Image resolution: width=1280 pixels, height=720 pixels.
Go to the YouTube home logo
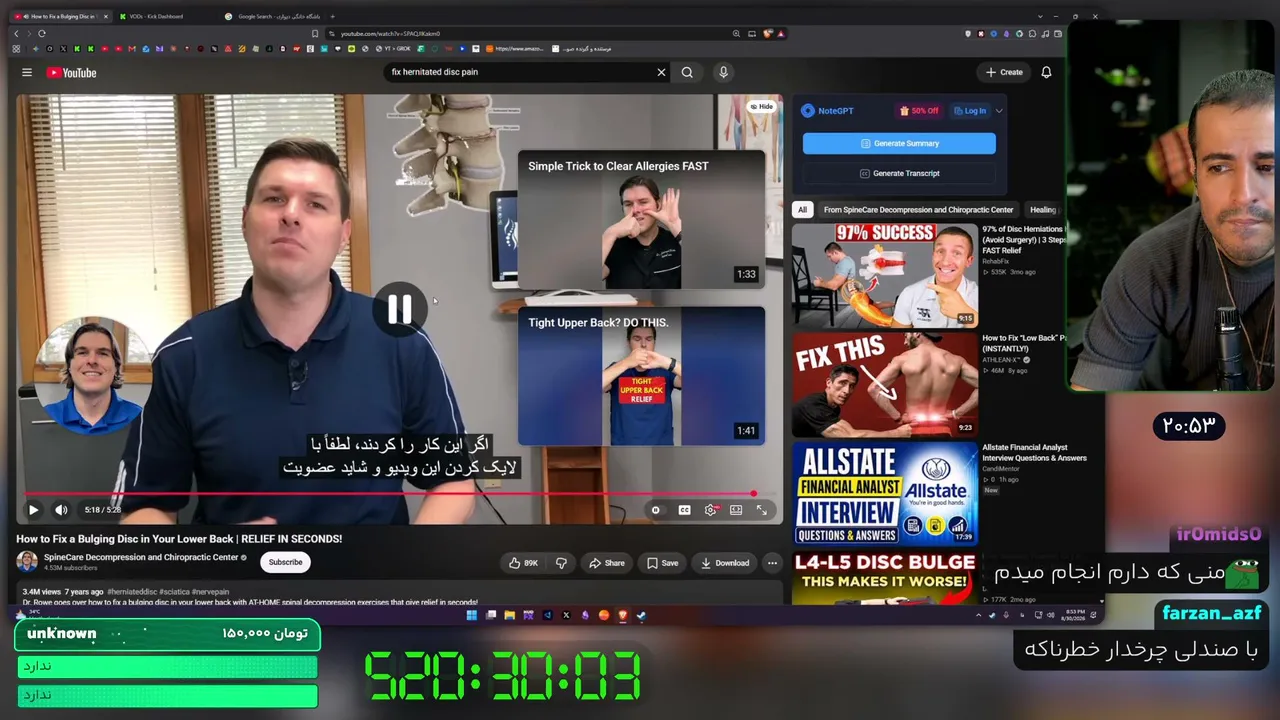(x=71, y=72)
